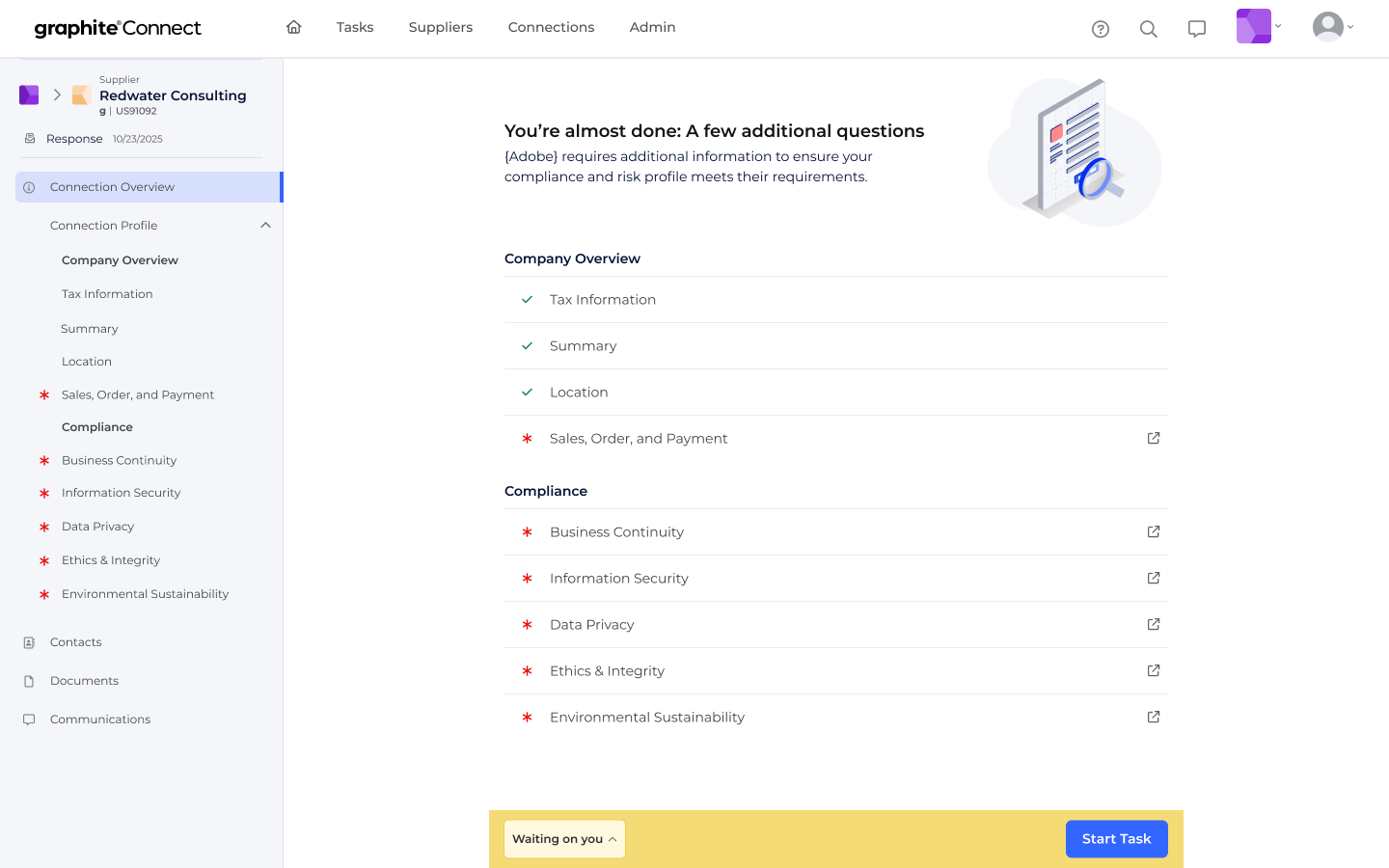This screenshot has width=1389, height=868.
Task: Click the Contacts sidebar icon
Action: (x=29, y=642)
